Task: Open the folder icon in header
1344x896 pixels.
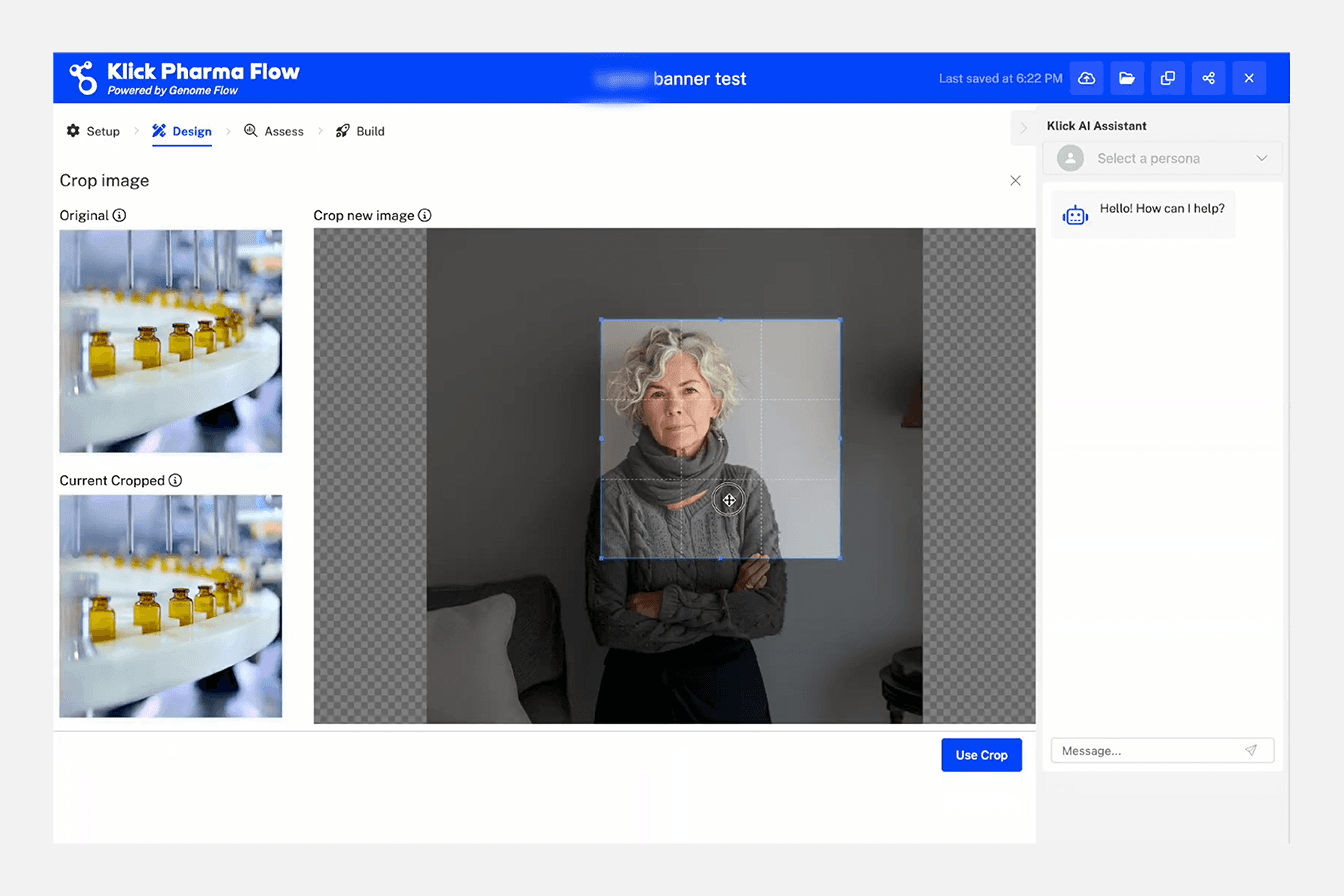Action: (1127, 78)
